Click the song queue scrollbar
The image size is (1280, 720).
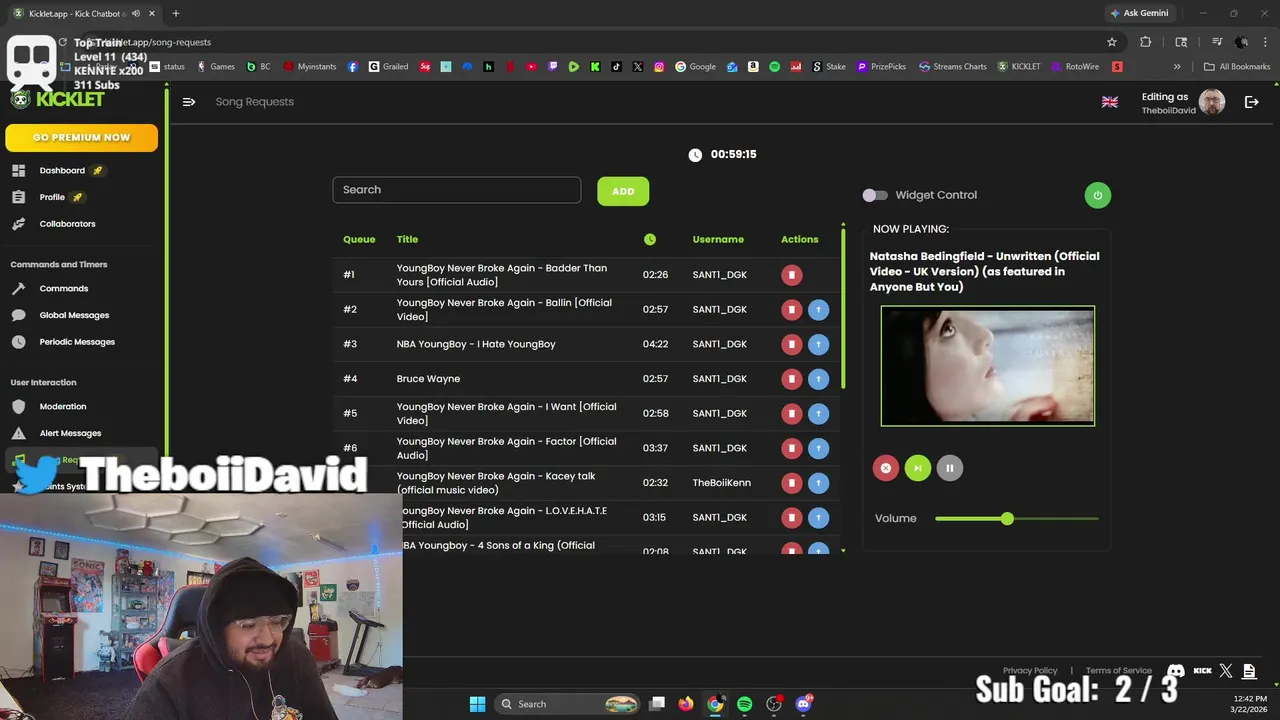(x=843, y=306)
